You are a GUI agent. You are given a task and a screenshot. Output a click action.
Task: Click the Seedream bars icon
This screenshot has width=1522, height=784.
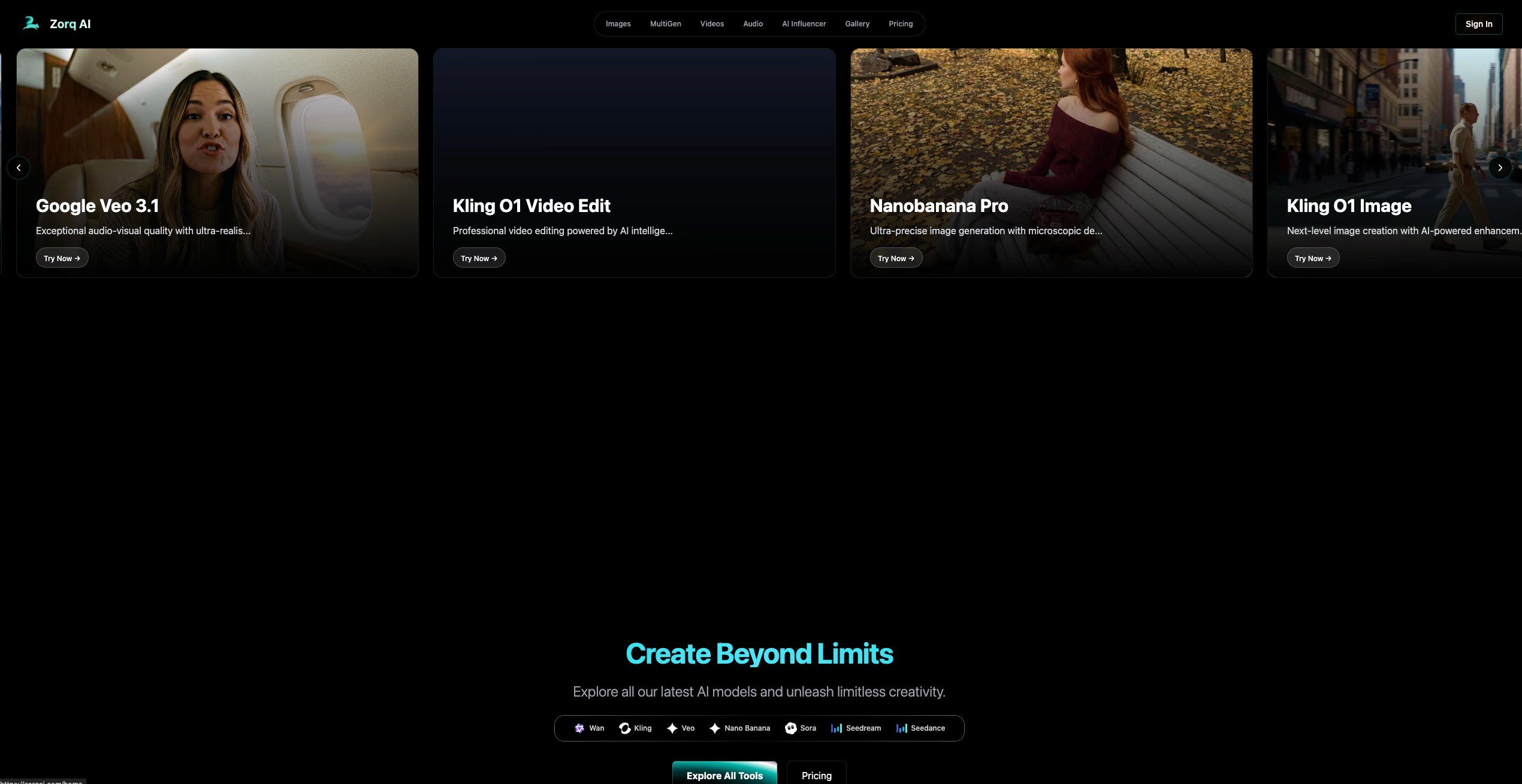point(837,728)
